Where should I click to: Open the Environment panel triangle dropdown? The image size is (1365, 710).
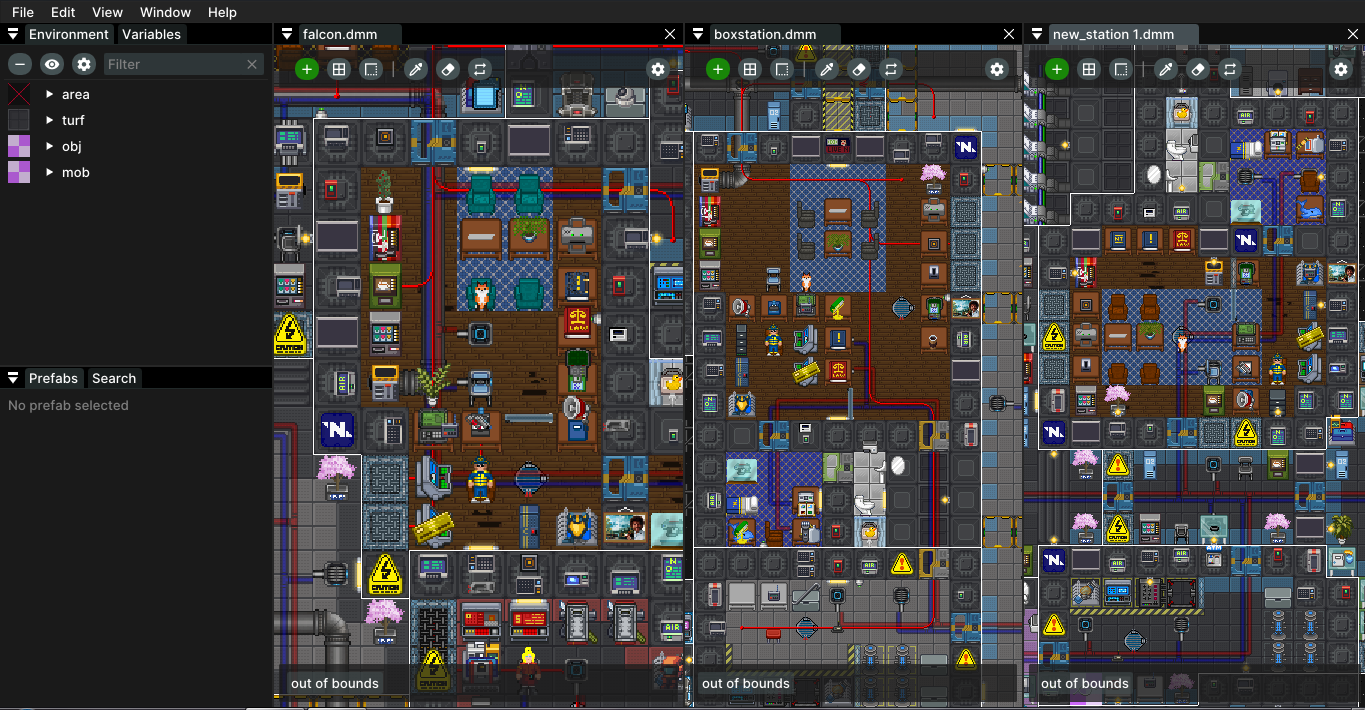14,34
